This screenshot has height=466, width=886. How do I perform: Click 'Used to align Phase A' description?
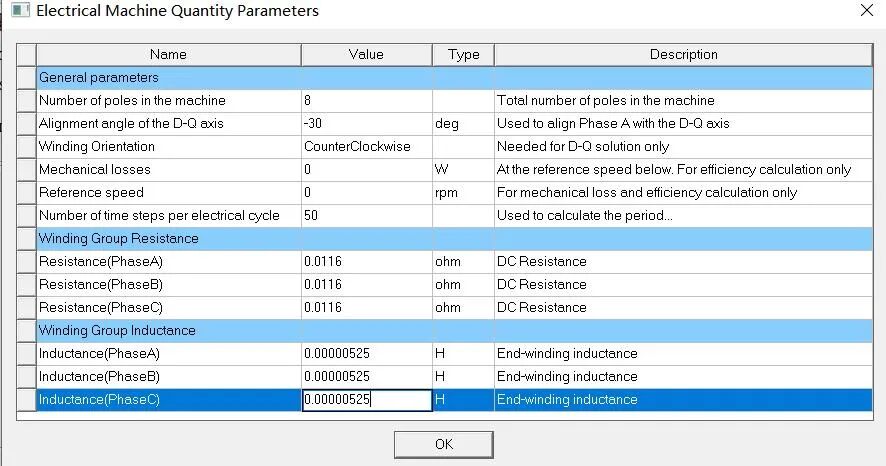click(x=684, y=124)
